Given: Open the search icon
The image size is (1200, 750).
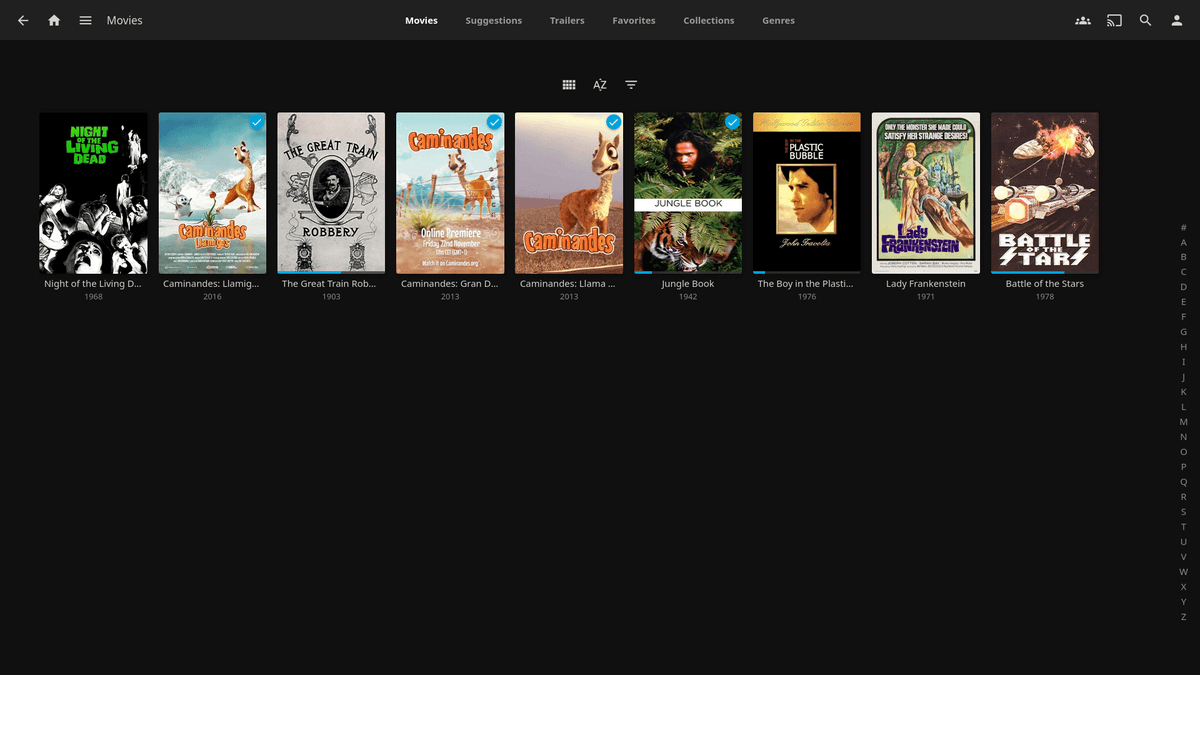Looking at the screenshot, I should (1146, 20).
